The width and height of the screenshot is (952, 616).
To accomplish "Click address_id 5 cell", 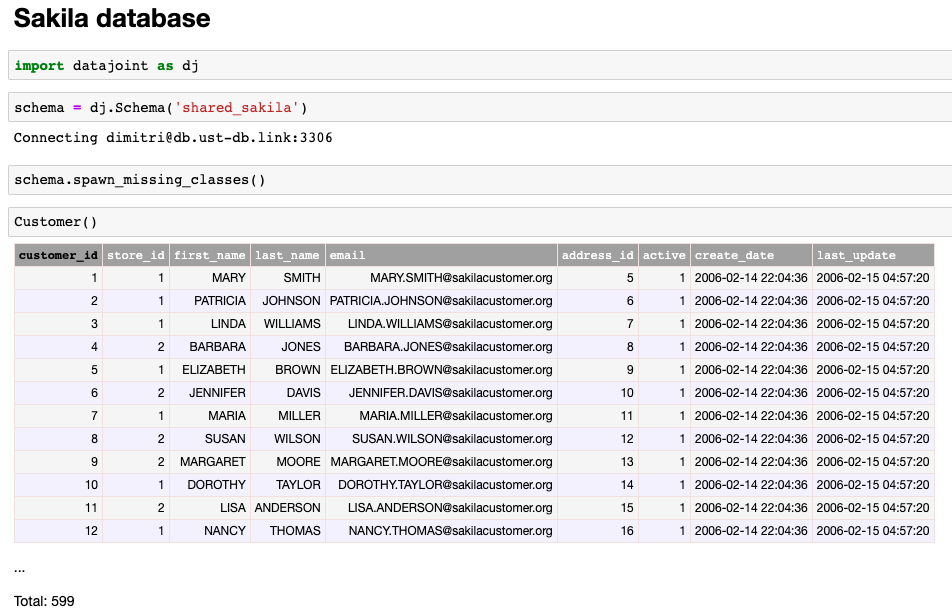I will [x=597, y=278].
